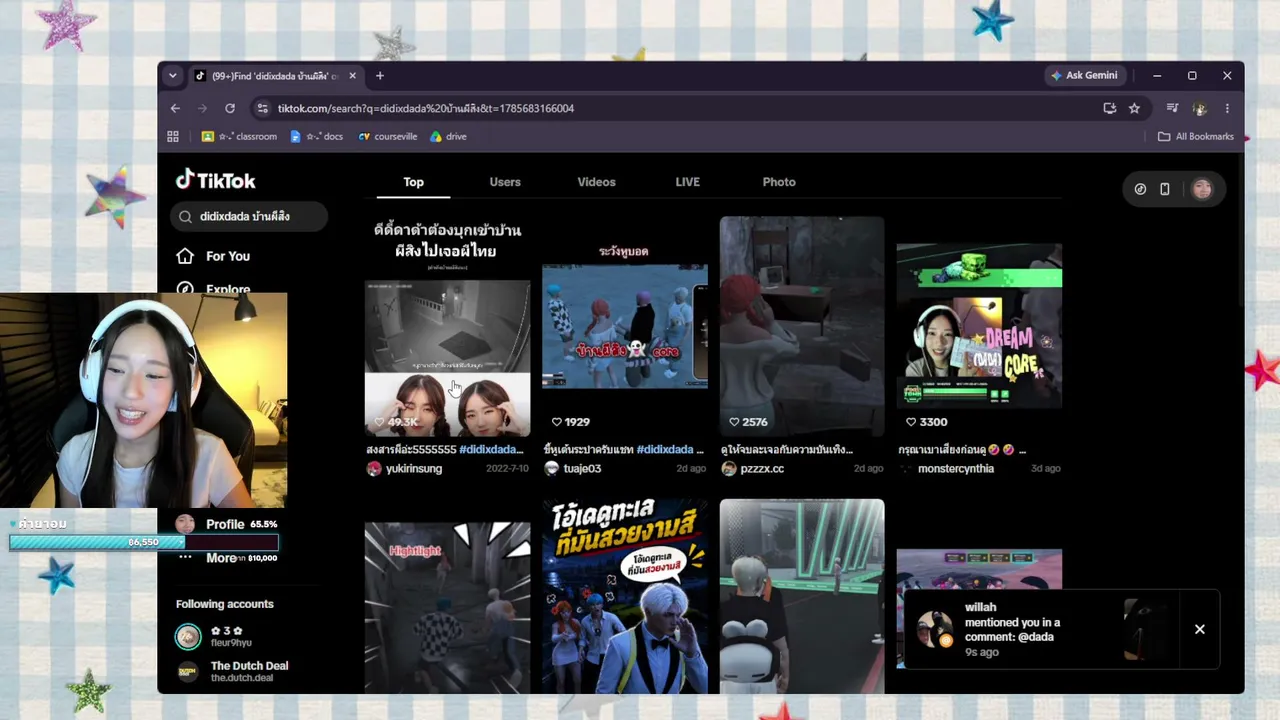Click the phone device icon in header
1280x720 pixels.
click(x=1165, y=189)
